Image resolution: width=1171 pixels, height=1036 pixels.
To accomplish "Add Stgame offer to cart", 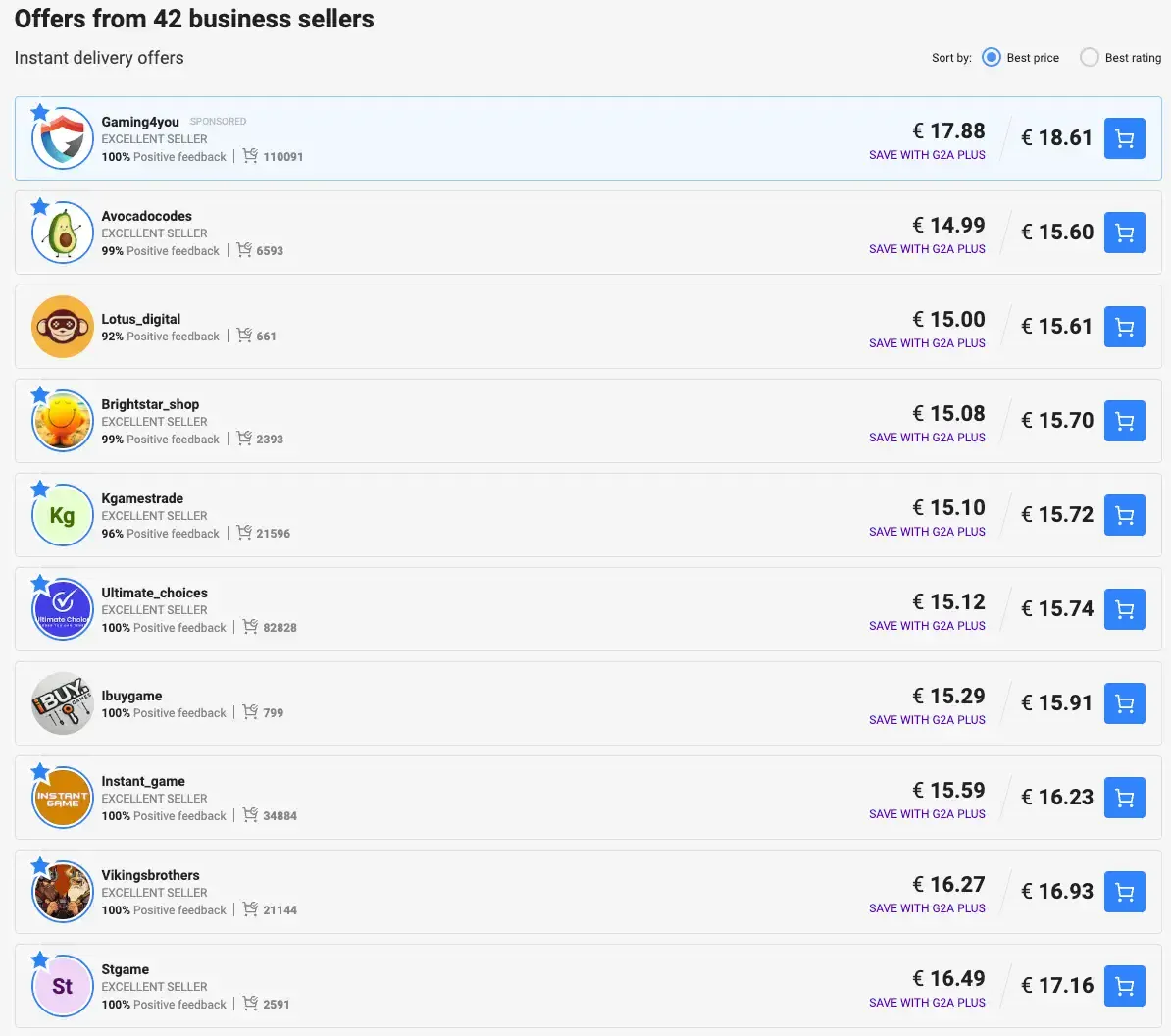I will (x=1124, y=986).
